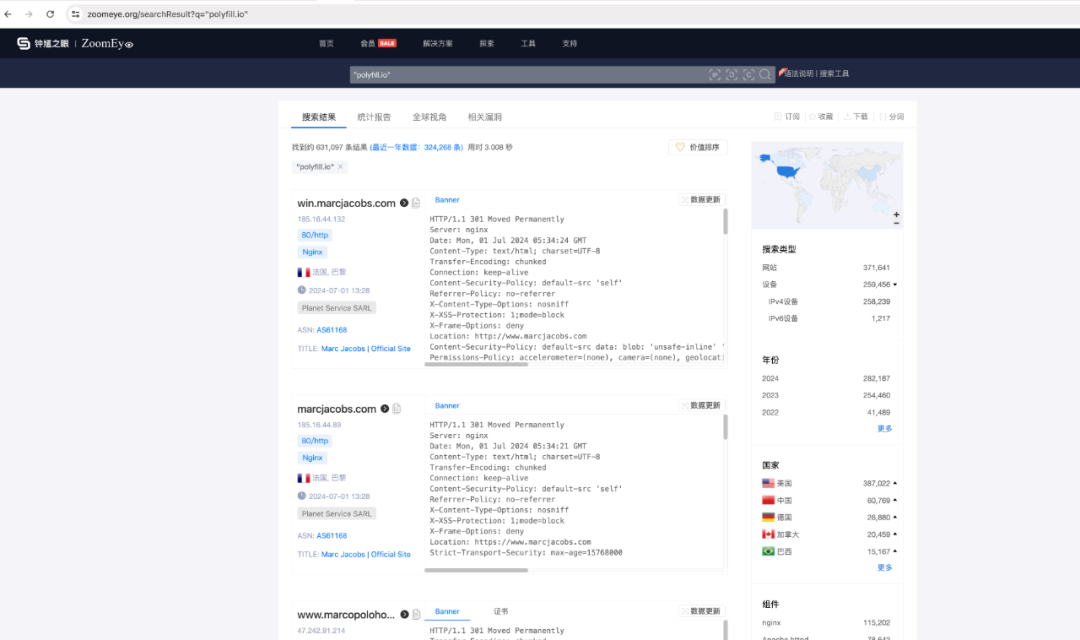Open the 语法说明 link
1080x640 pixels.
tap(798, 74)
